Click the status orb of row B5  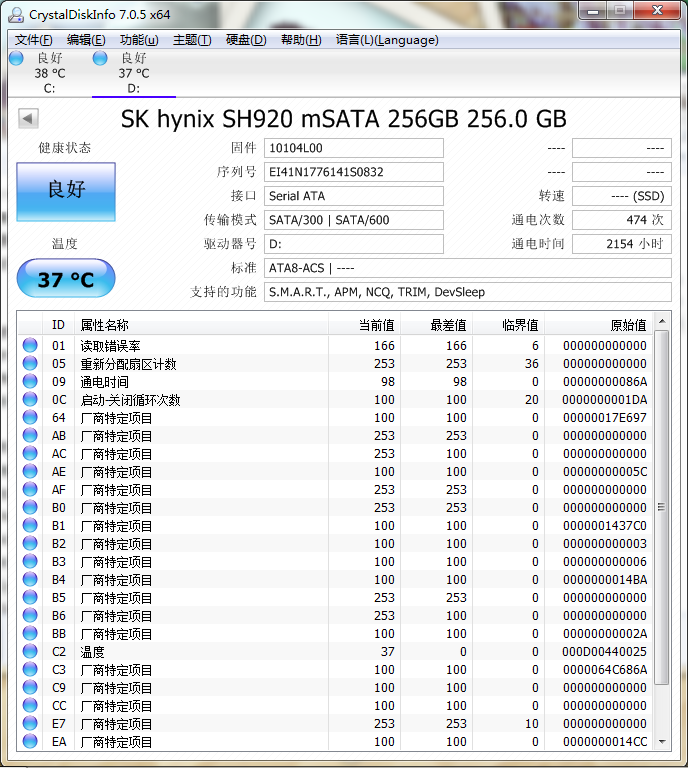pyautogui.click(x=30, y=597)
